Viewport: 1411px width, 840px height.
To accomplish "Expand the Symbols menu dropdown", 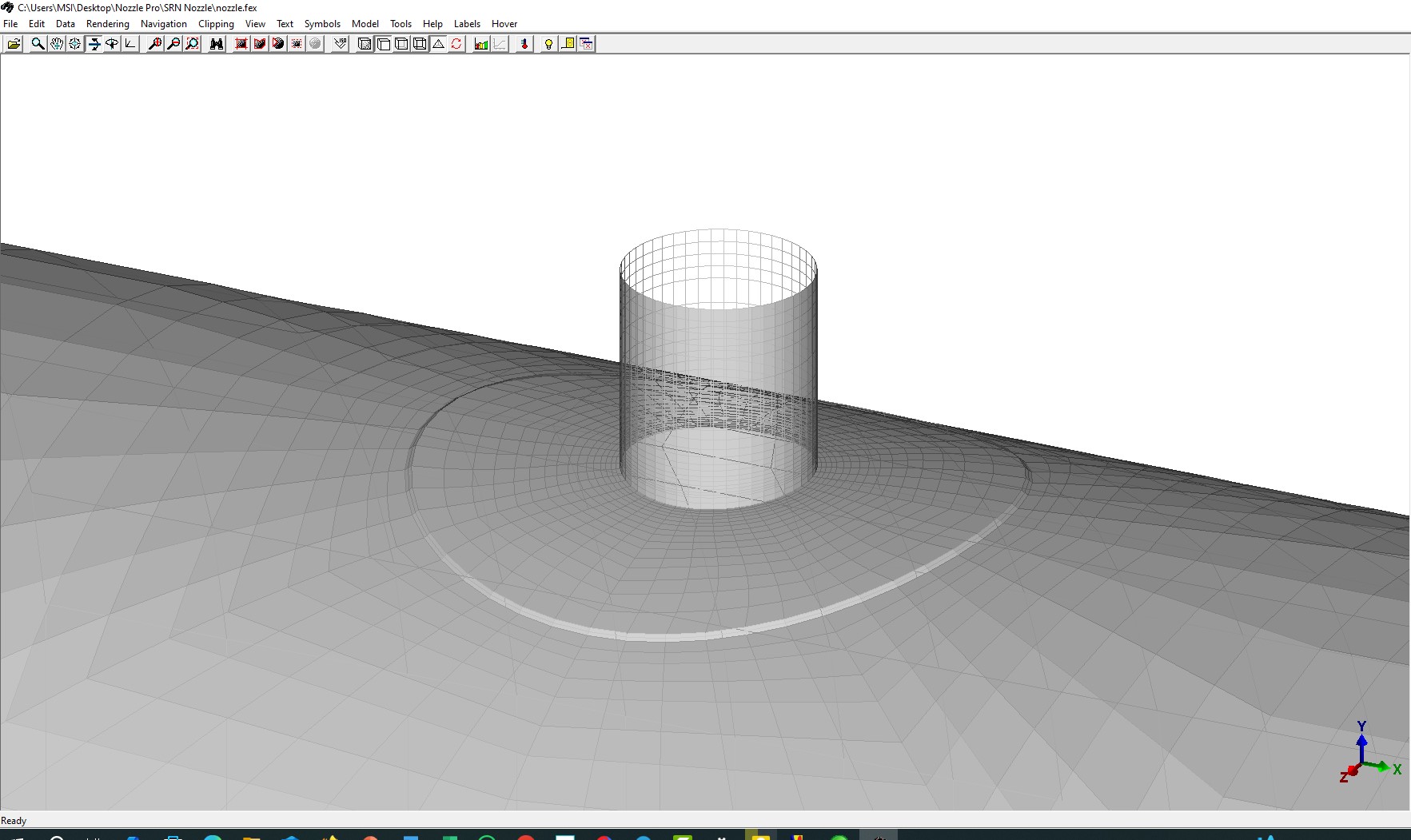I will click(322, 24).
